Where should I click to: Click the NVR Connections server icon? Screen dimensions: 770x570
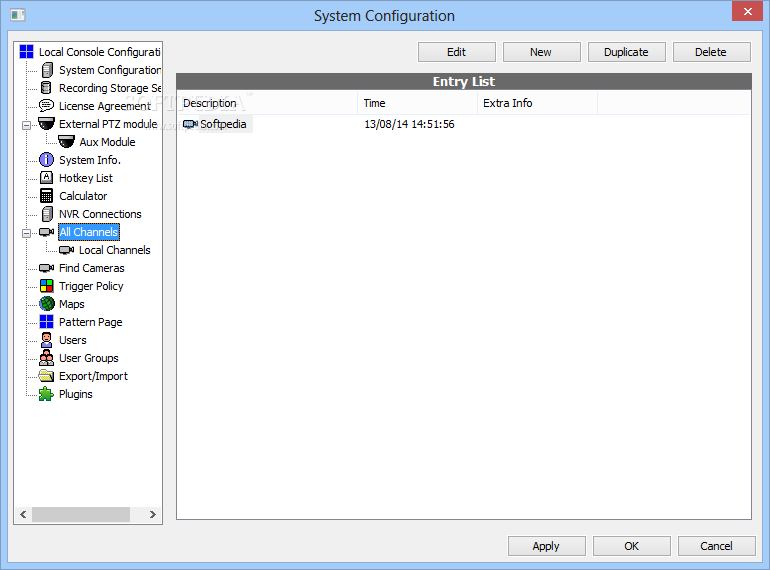(x=47, y=214)
